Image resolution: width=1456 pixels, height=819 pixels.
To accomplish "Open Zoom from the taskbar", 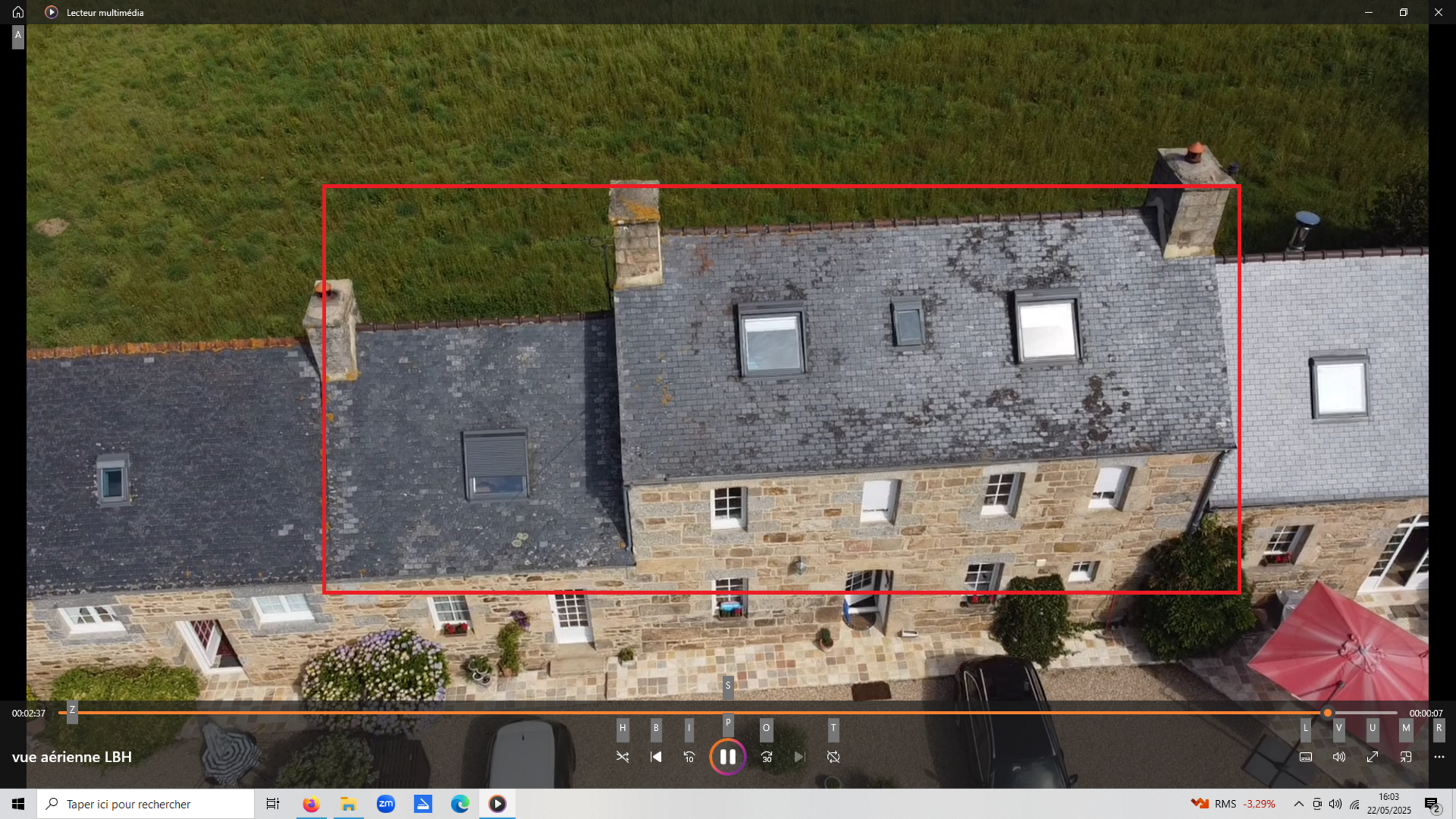I will click(386, 804).
